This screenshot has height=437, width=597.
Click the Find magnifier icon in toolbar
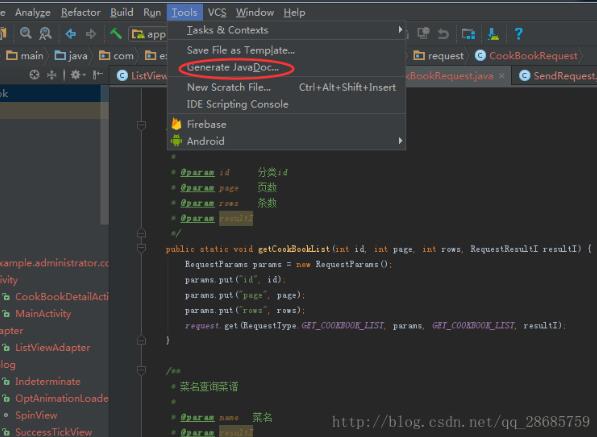coord(26,33)
